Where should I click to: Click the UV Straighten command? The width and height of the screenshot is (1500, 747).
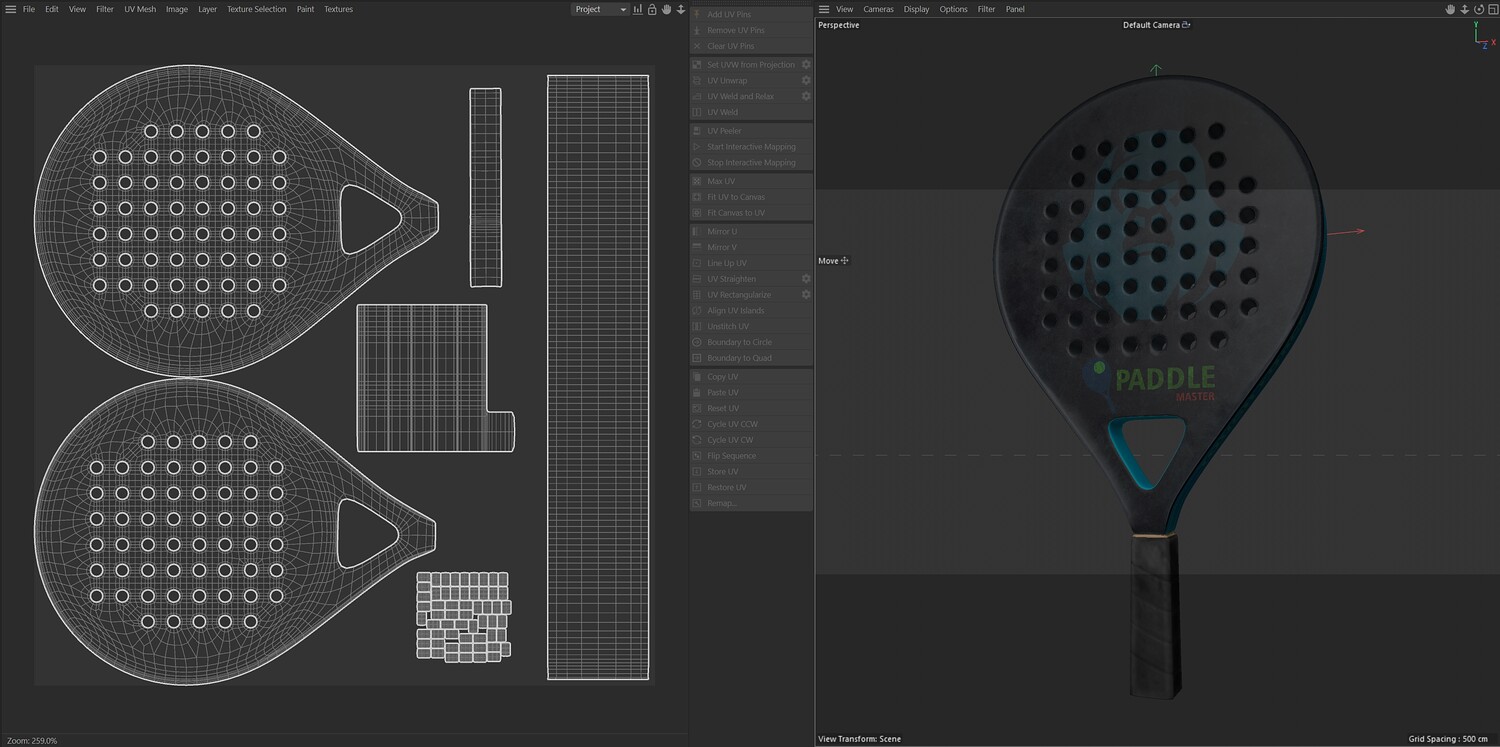pyautogui.click(x=744, y=279)
